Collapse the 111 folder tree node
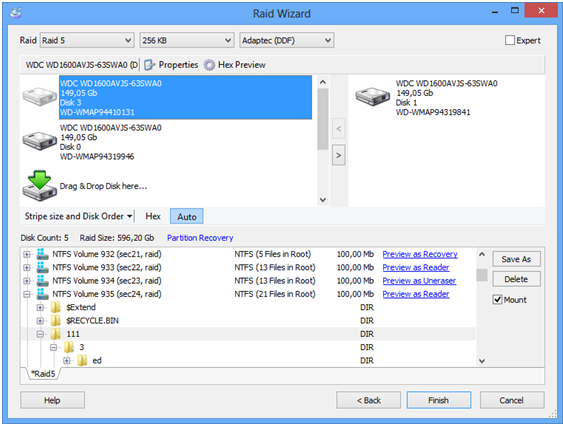The width and height of the screenshot is (563, 425). [40, 334]
